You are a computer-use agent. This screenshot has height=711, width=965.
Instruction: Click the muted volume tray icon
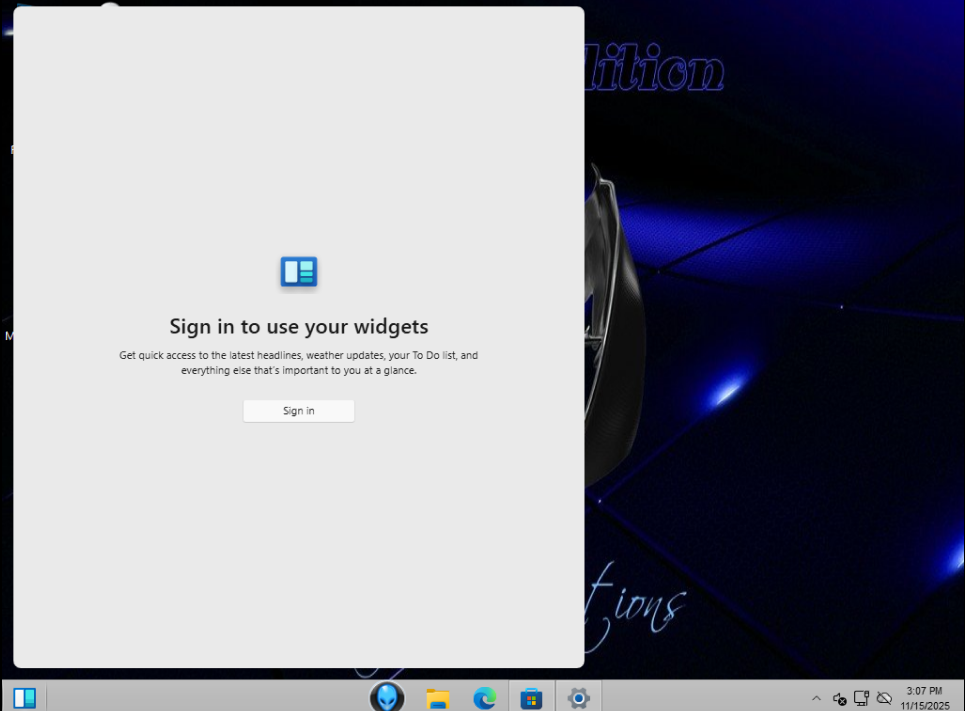coord(839,698)
